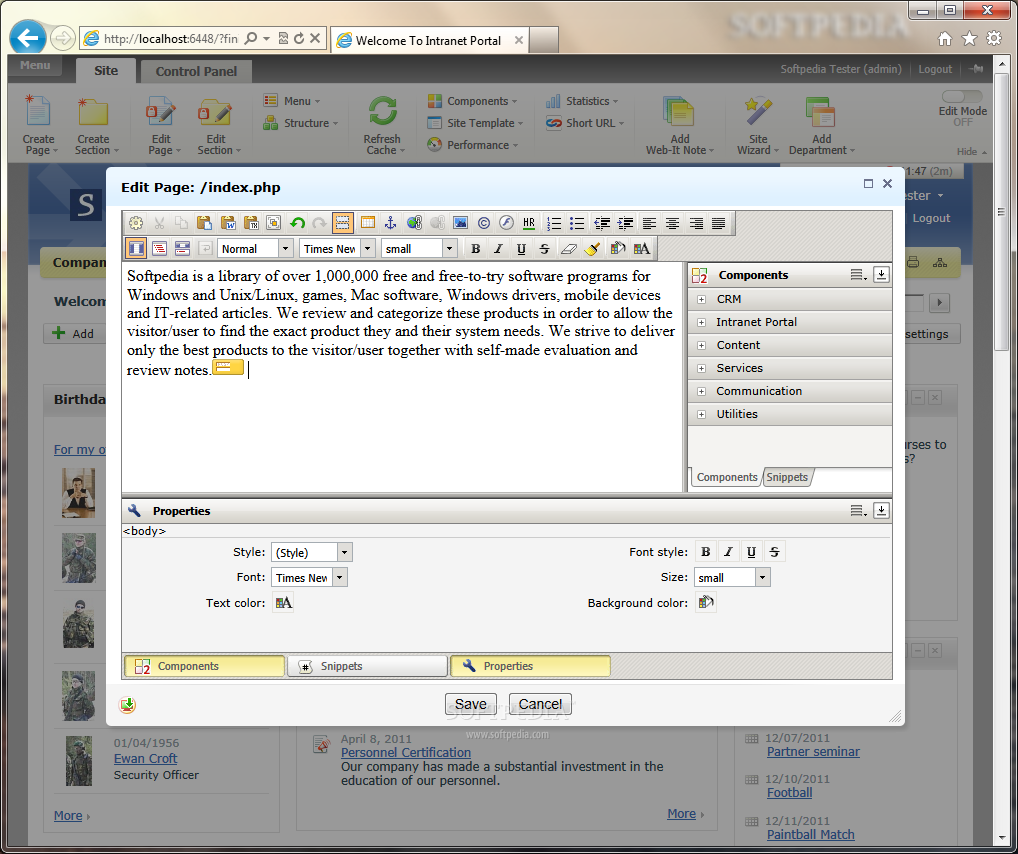Align text left in editor
This screenshot has height=854, width=1018.
point(649,223)
